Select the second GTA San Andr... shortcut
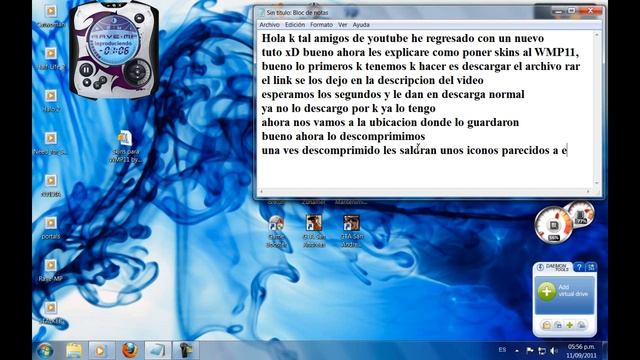The image size is (640, 360). pyautogui.click(x=351, y=231)
